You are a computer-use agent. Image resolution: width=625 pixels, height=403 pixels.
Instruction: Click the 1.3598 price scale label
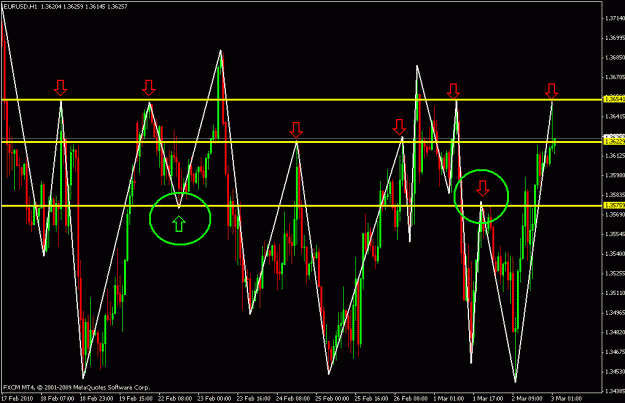[x=615, y=175]
